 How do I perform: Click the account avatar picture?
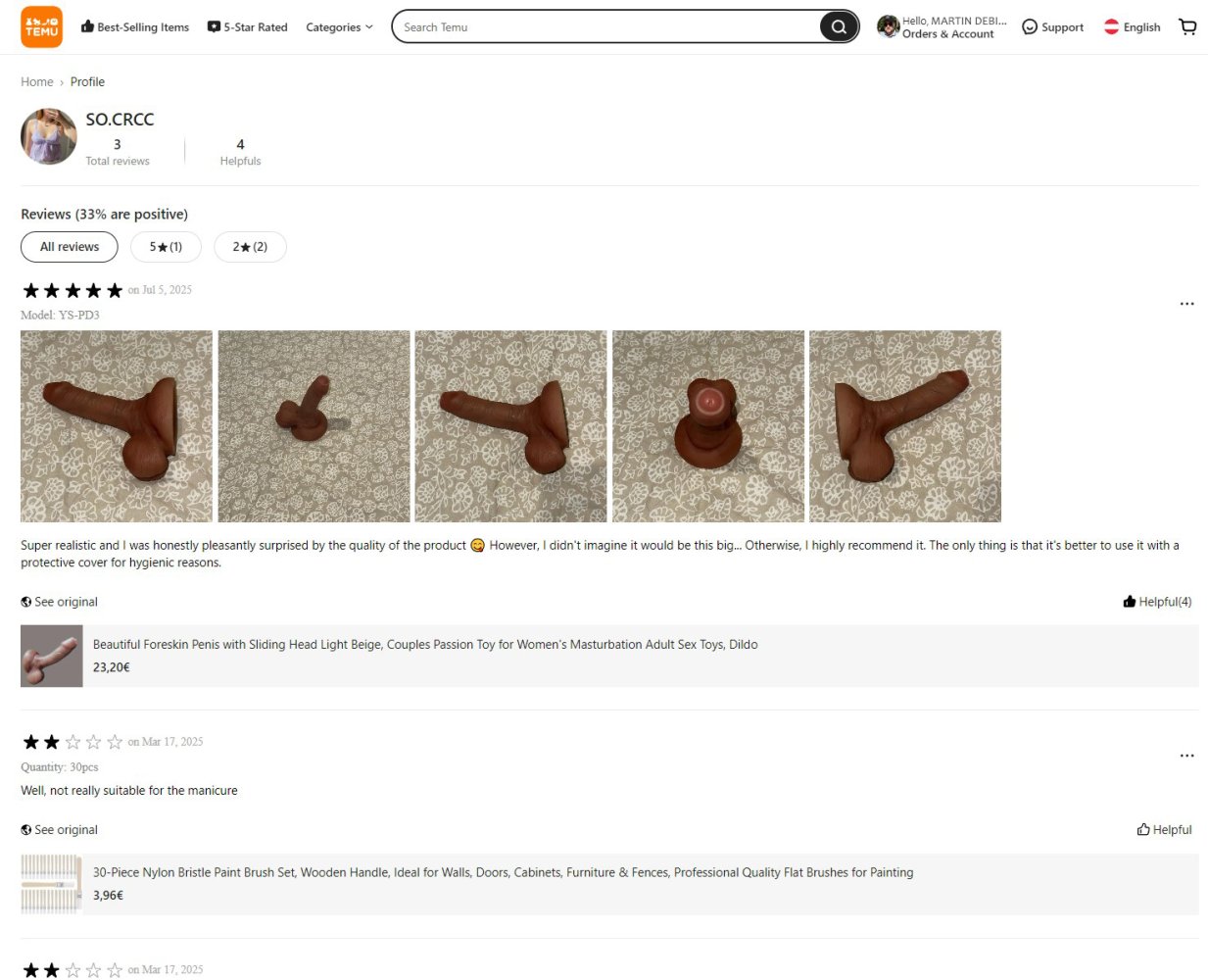[888, 26]
